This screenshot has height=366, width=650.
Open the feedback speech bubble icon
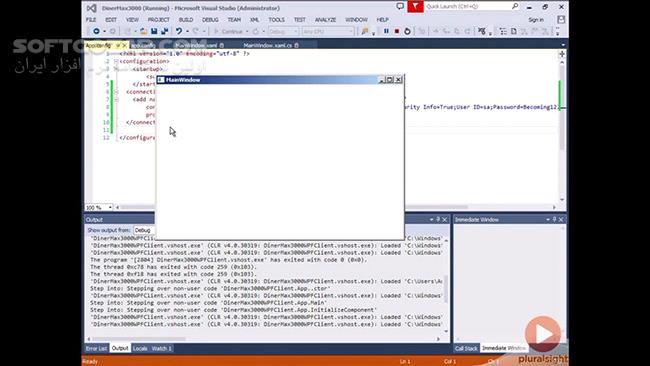(x=400, y=6)
